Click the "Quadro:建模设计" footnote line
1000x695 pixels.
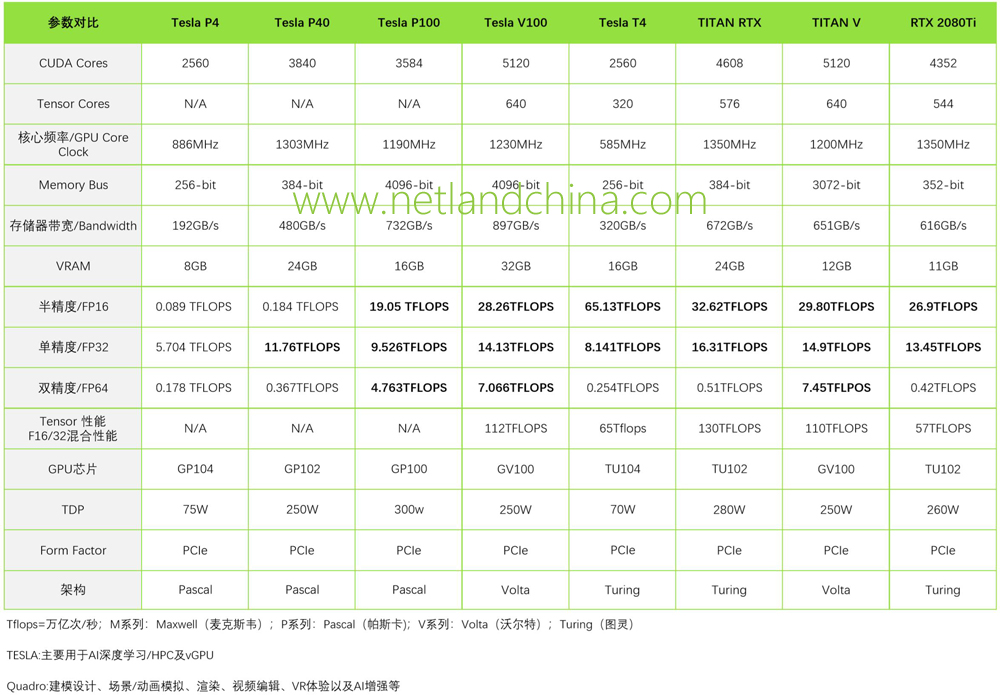click(203, 686)
